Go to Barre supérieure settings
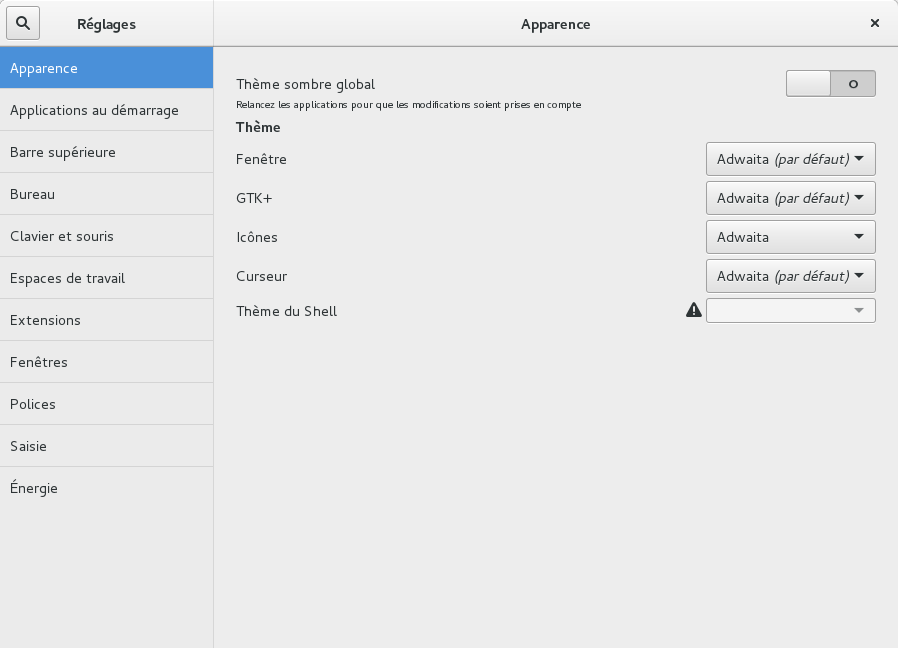Screen dimensions: 898x648 106,153
